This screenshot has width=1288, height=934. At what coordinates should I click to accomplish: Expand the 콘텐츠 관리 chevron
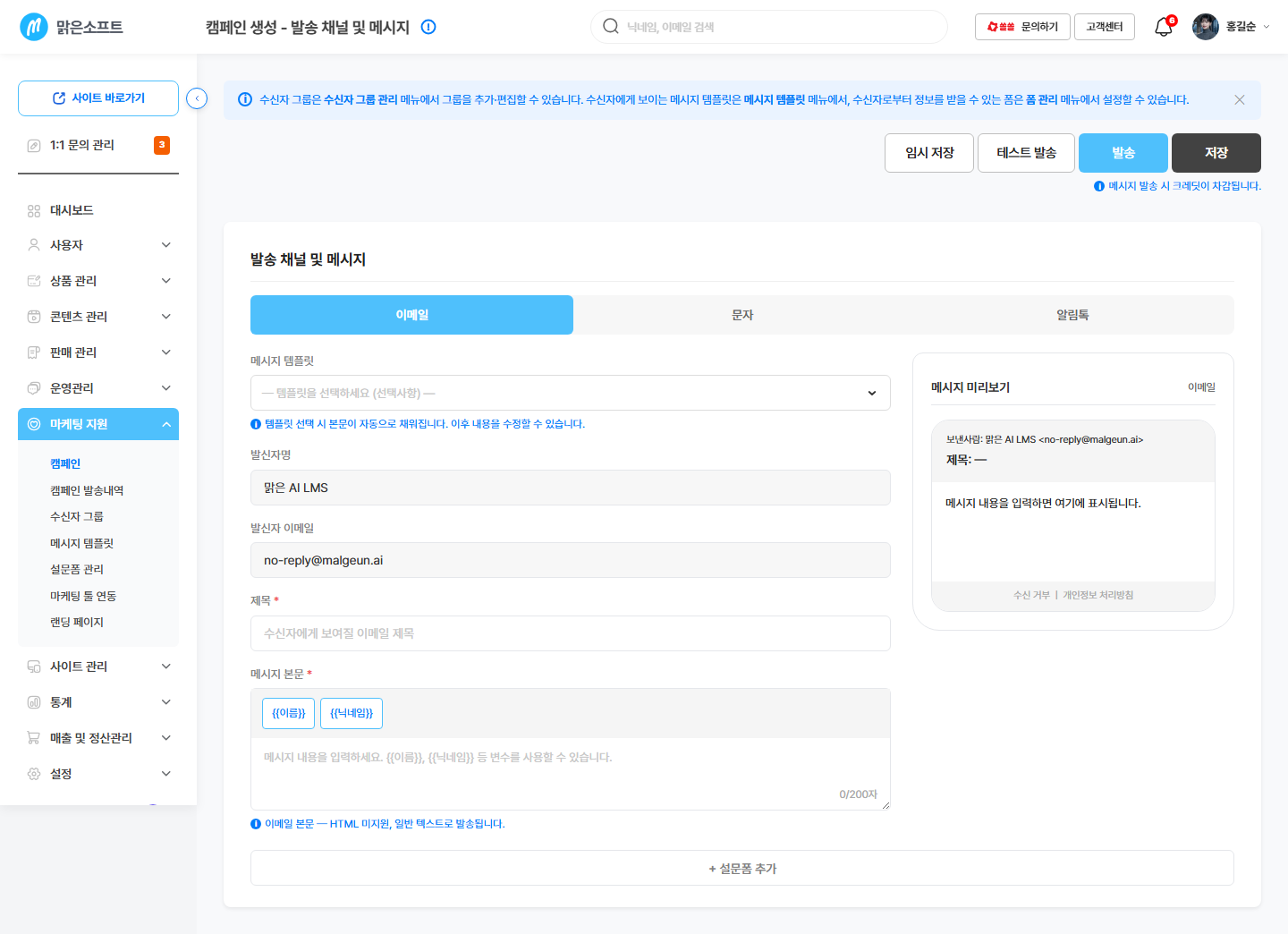(x=166, y=317)
